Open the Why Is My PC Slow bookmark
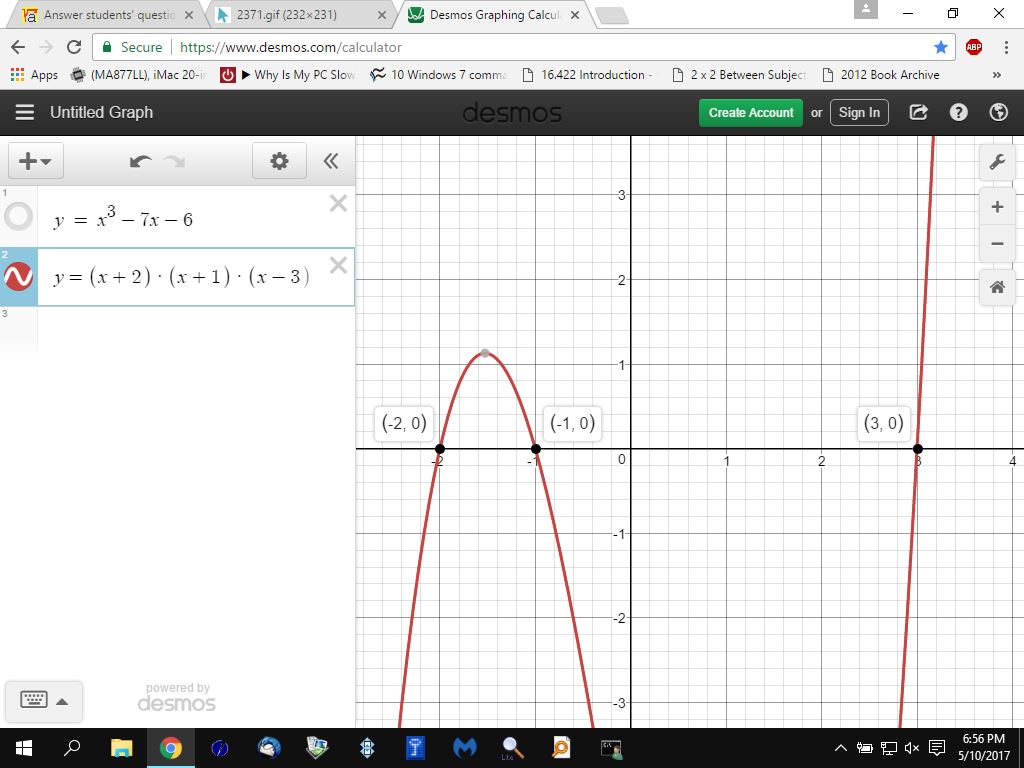The width and height of the screenshot is (1024, 768). (288, 74)
